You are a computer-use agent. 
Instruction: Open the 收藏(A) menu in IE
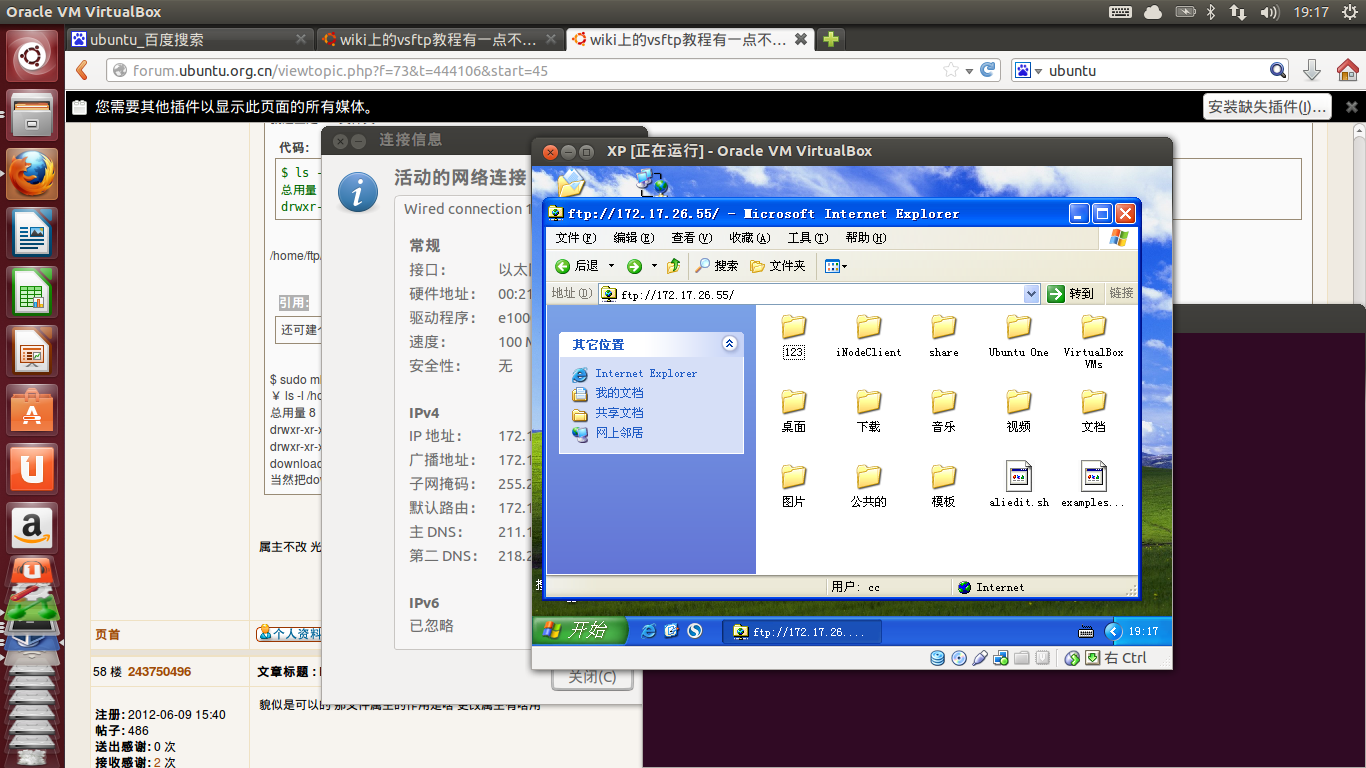click(x=750, y=238)
